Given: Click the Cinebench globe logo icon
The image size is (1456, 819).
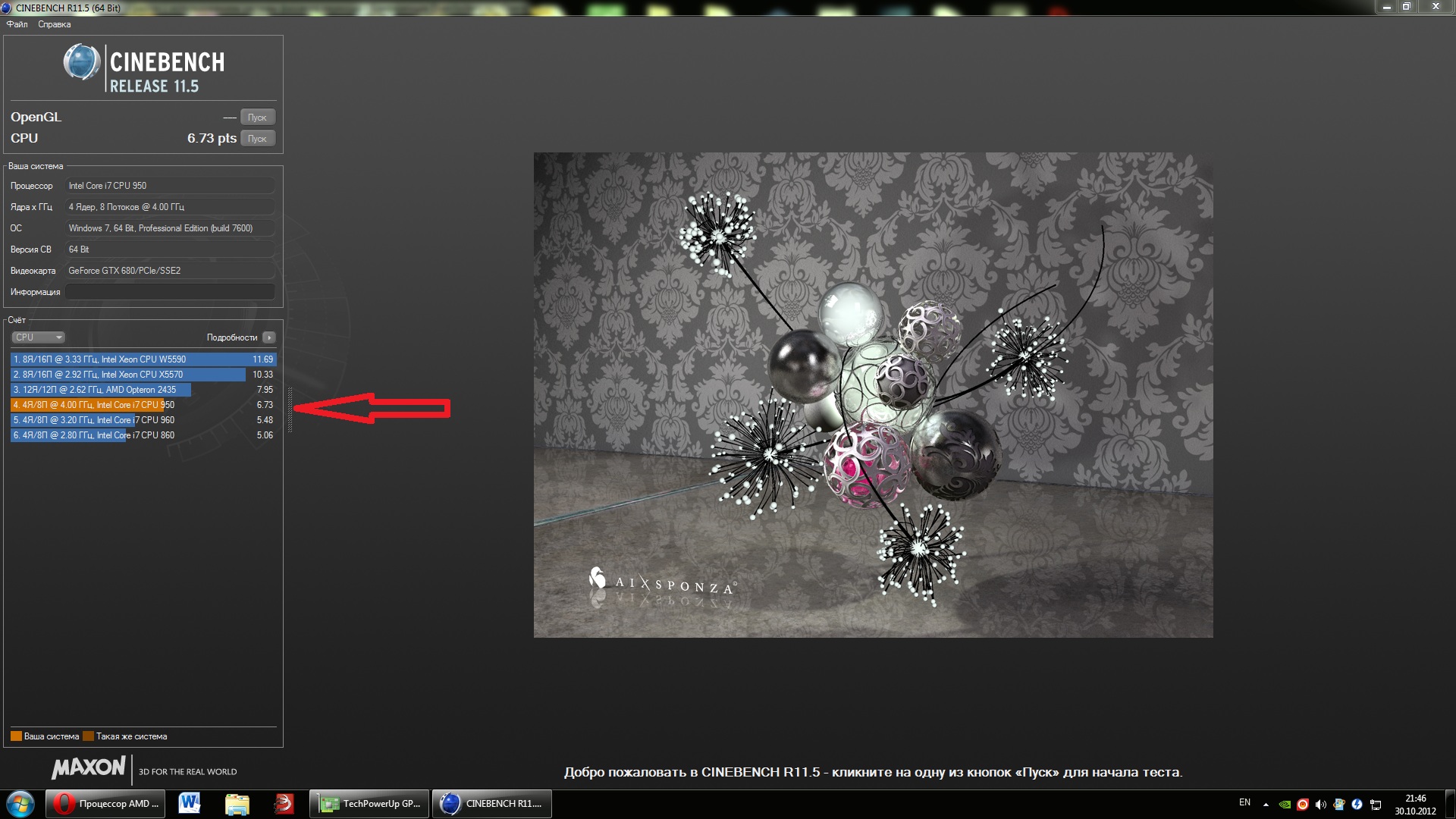Looking at the screenshot, I should pos(81,62).
